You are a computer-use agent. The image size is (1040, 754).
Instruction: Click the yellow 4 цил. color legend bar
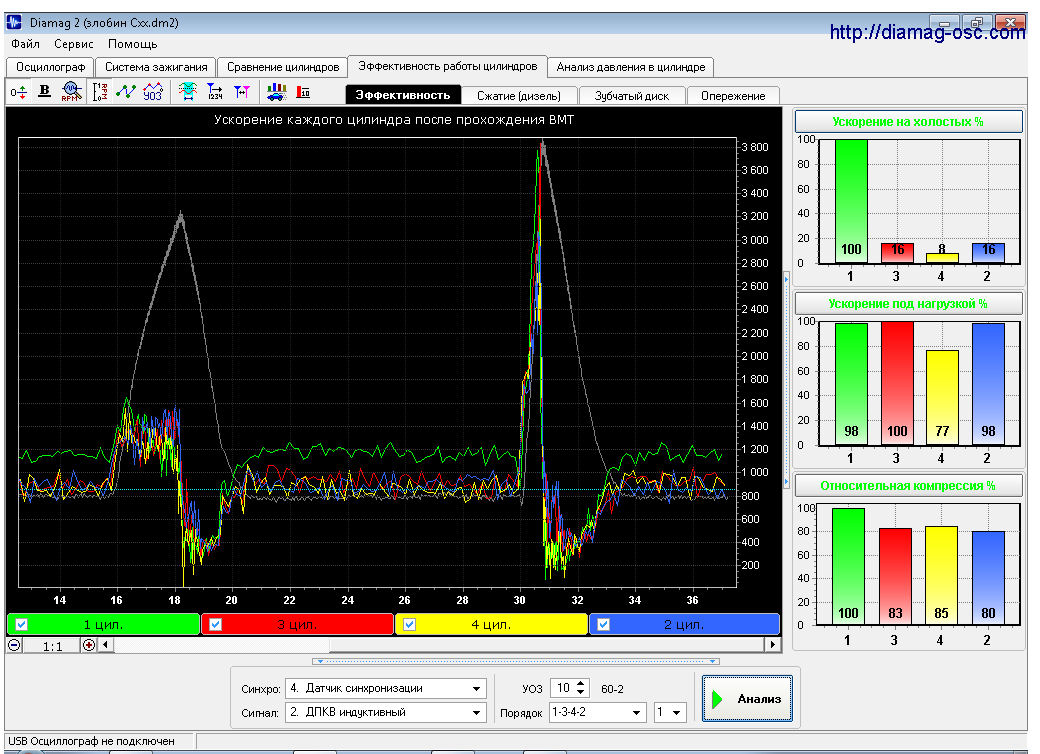(491, 624)
